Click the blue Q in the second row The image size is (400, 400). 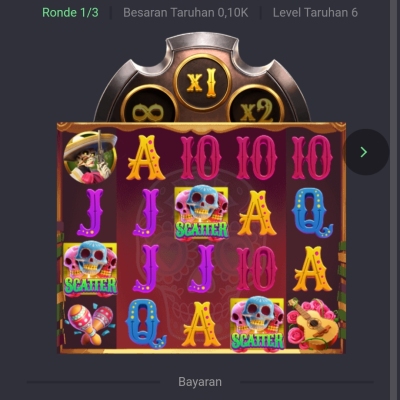312,213
